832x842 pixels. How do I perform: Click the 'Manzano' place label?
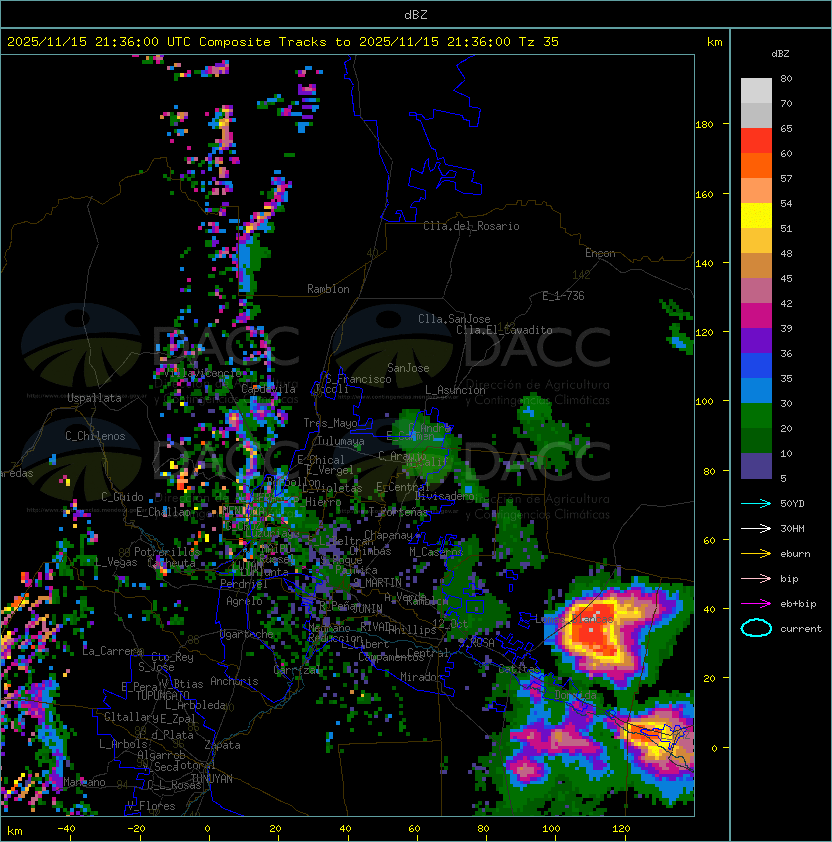[x=84, y=782]
